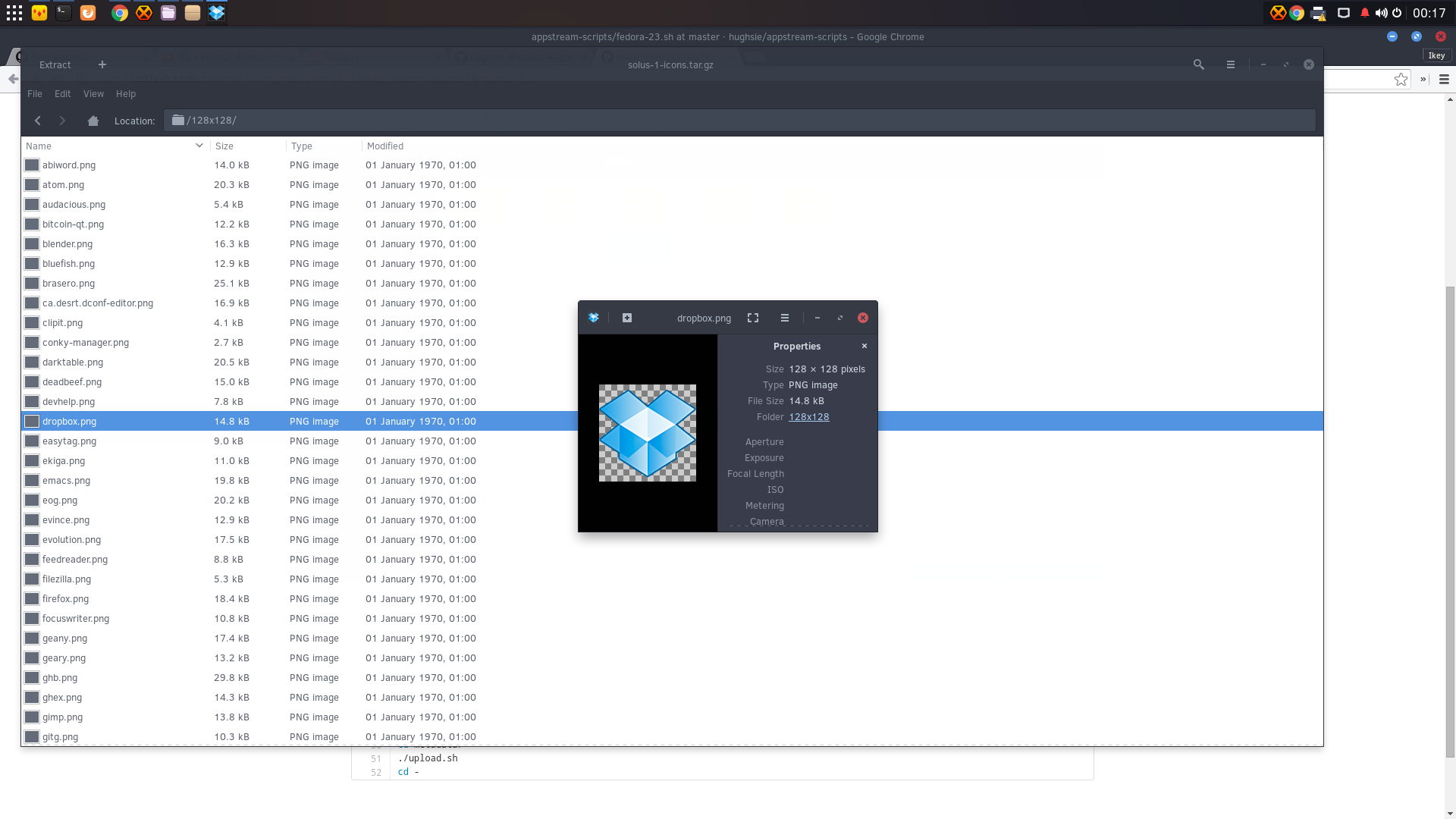Viewport: 1456px width, 819px height.
Task: Open the yellow card game launcher icon
Action: click(39, 13)
